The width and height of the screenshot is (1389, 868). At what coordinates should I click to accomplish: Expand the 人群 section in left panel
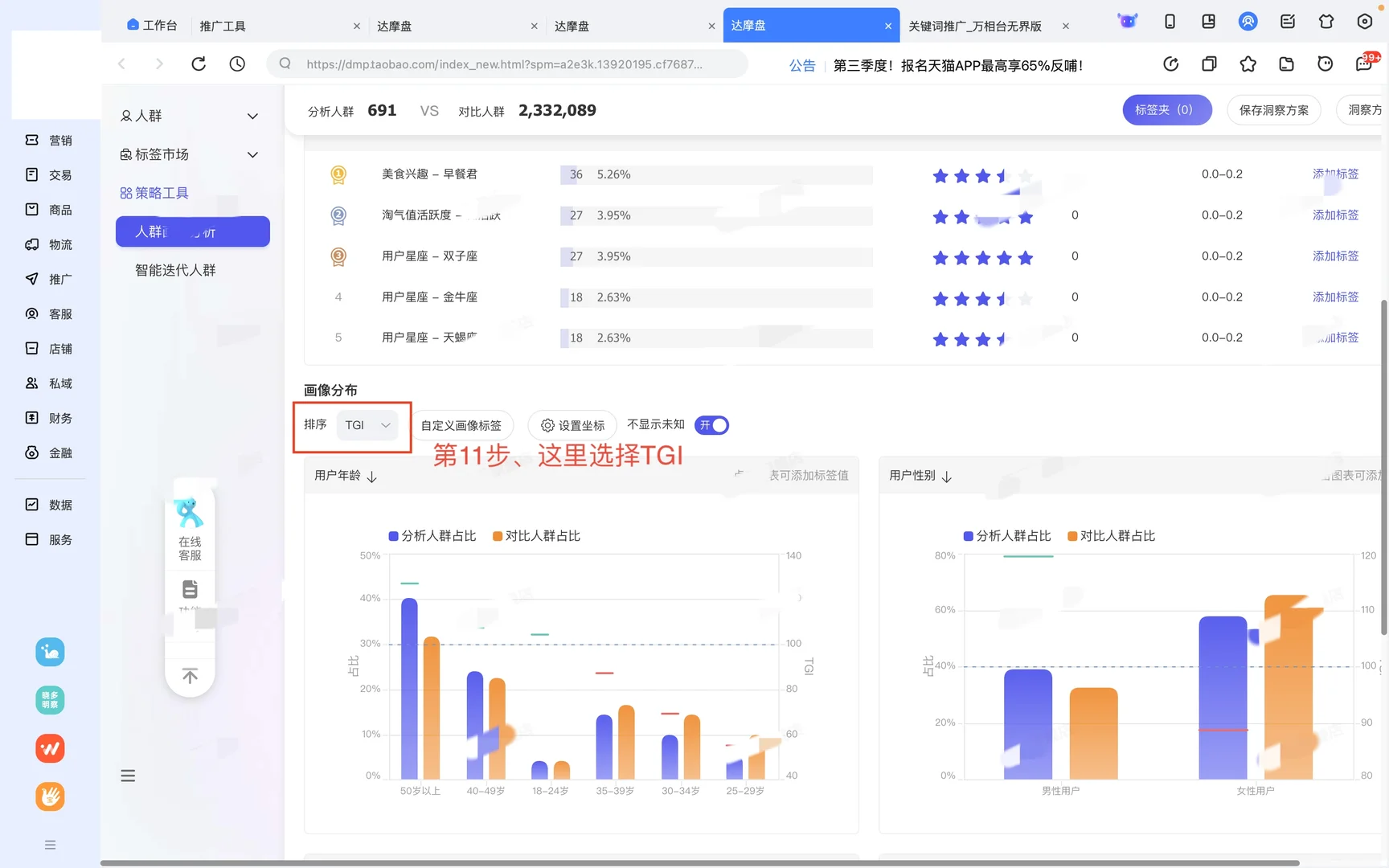coord(252,116)
